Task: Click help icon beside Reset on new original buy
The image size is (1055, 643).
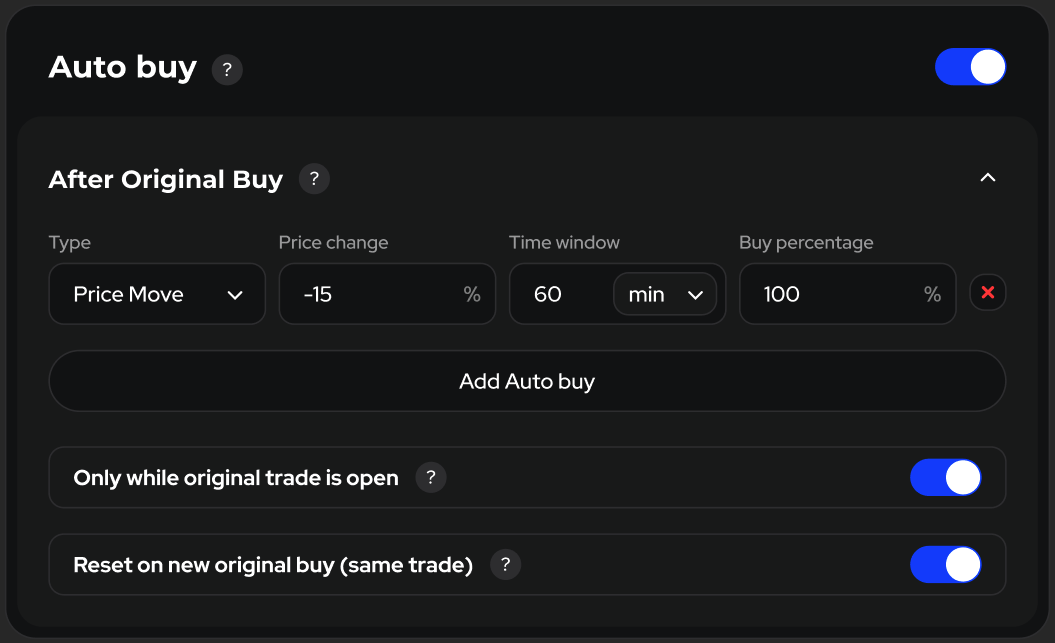Action: pos(506,565)
